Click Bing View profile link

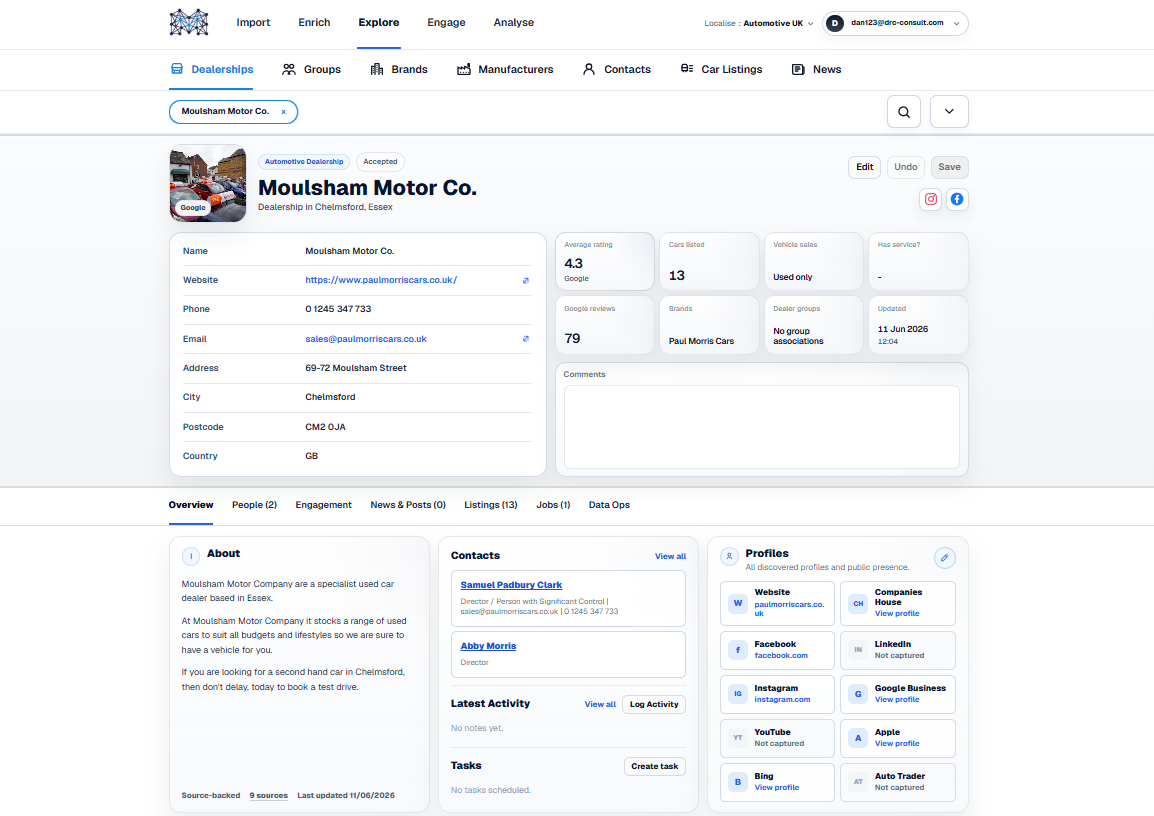pyautogui.click(x=776, y=787)
